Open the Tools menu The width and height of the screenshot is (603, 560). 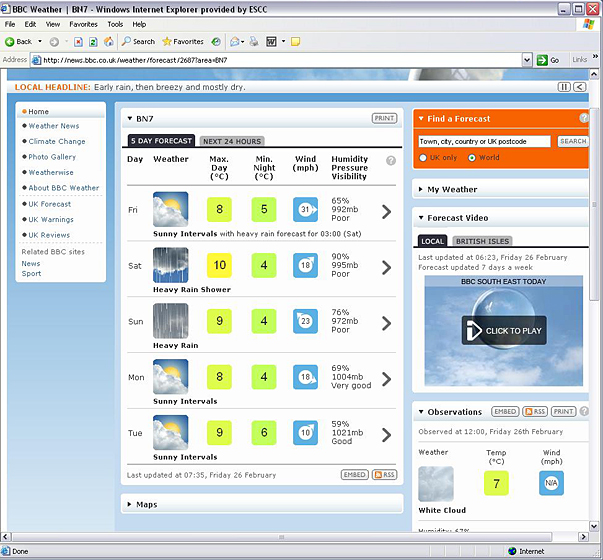115,24
